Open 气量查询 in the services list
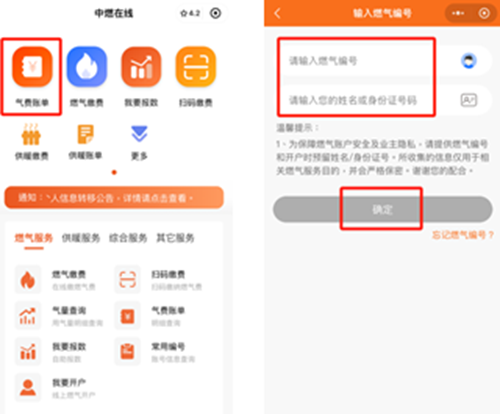This screenshot has width=500, height=414. (x=60, y=316)
